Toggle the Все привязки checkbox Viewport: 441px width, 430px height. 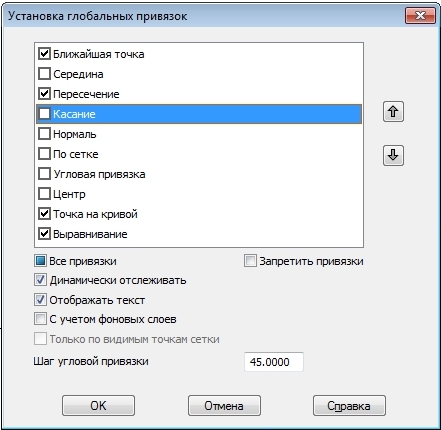pyautogui.click(x=40, y=261)
